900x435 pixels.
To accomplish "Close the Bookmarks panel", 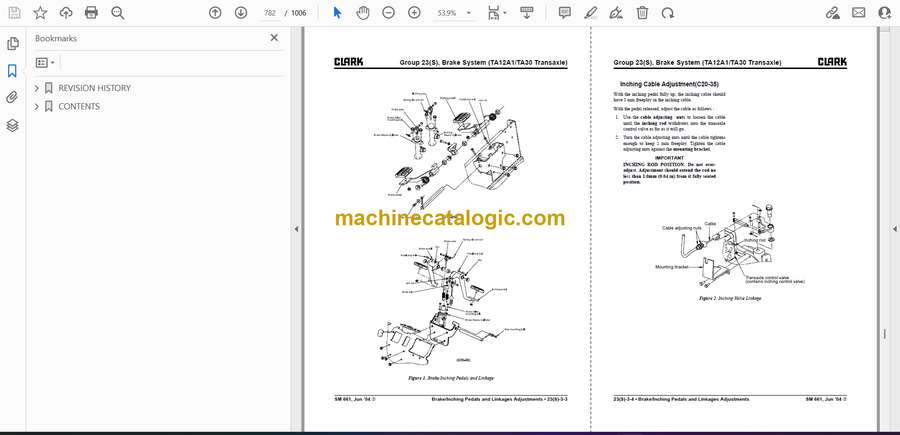I will [274, 38].
